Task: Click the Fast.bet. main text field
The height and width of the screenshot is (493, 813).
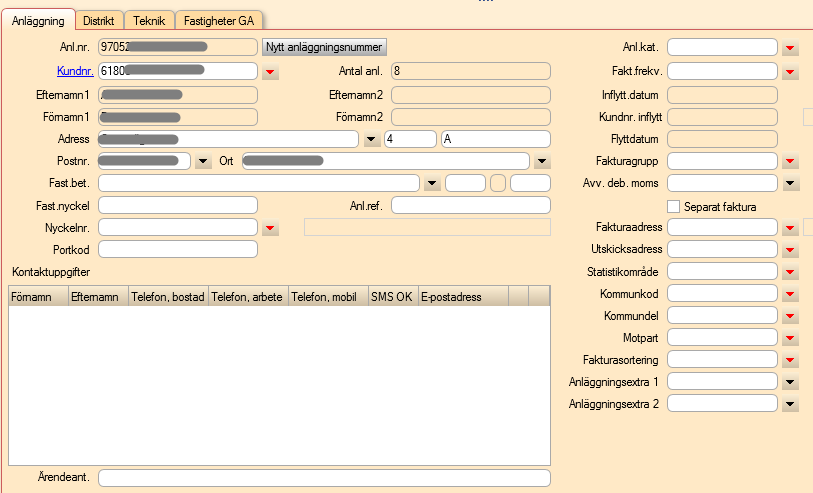Action: point(259,183)
